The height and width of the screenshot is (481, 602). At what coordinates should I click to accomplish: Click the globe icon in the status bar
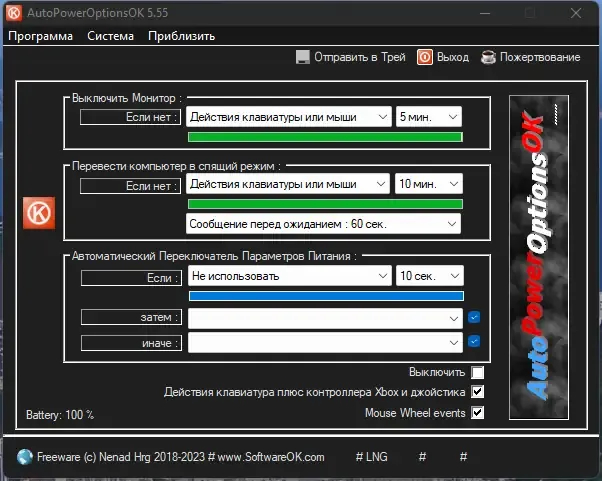coord(25,457)
